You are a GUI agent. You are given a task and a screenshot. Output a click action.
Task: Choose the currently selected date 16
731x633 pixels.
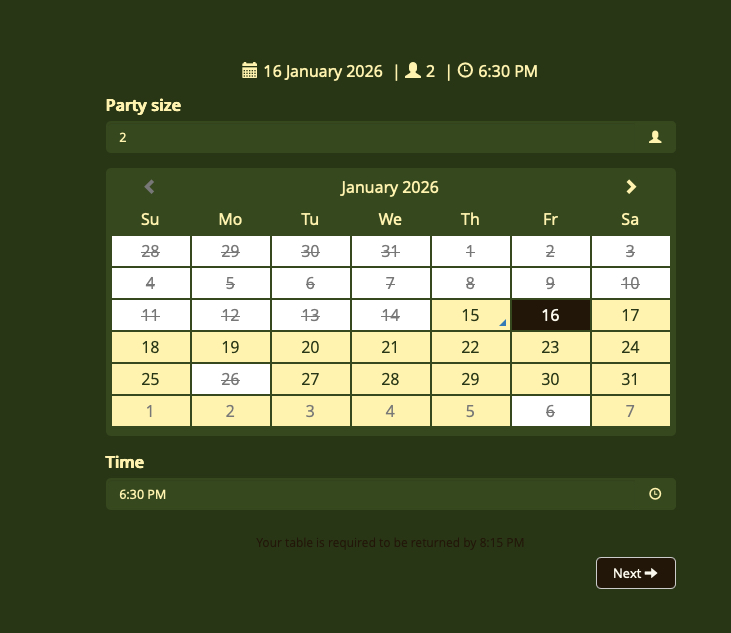click(x=550, y=315)
